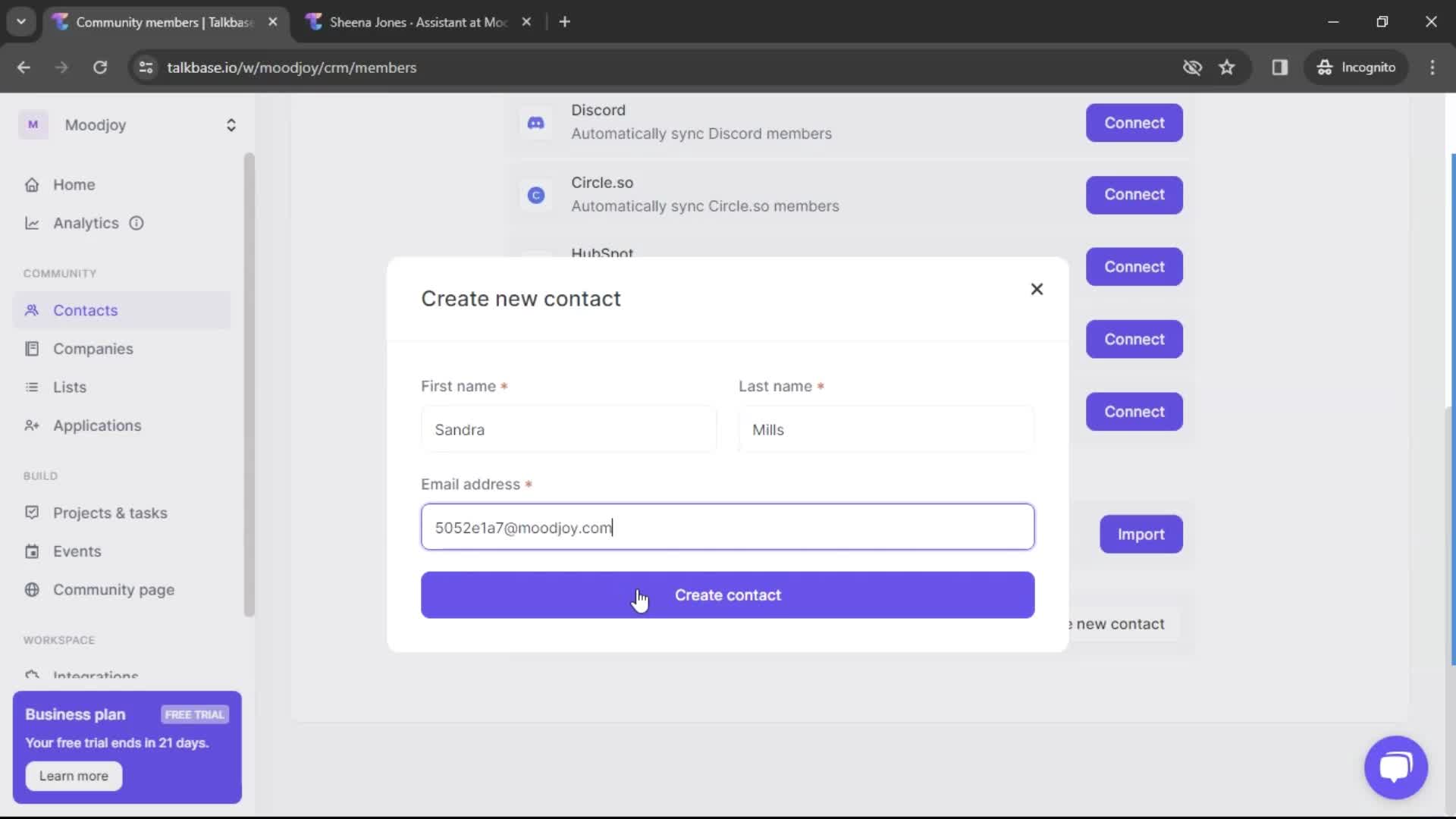Click the Email address input field
The height and width of the screenshot is (819, 1456).
pyautogui.click(x=727, y=527)
